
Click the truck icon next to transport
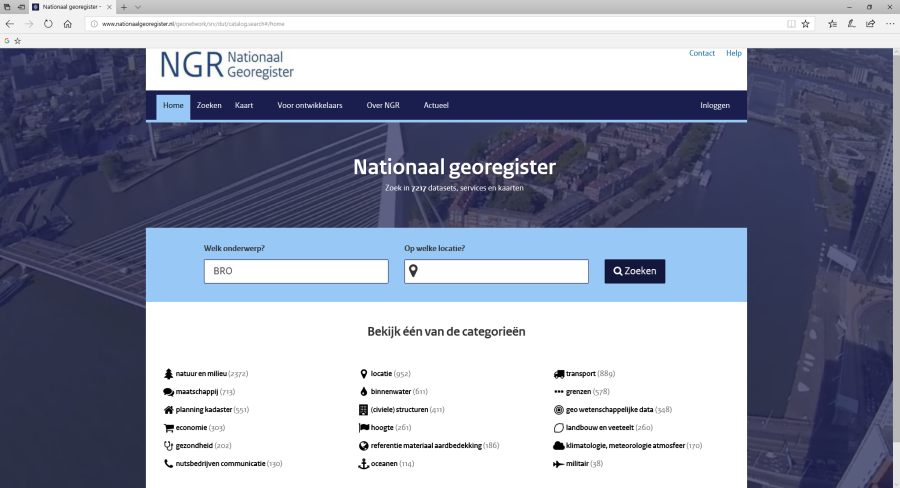(x=558, y=374)
